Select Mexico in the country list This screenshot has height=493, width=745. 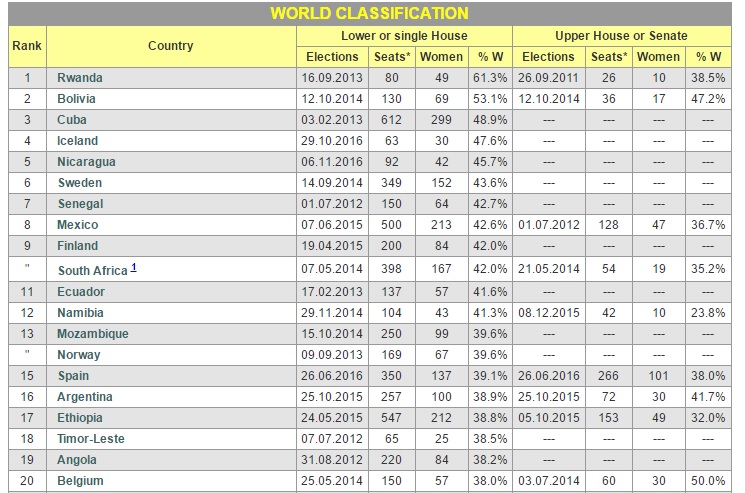tap(78, 225)
